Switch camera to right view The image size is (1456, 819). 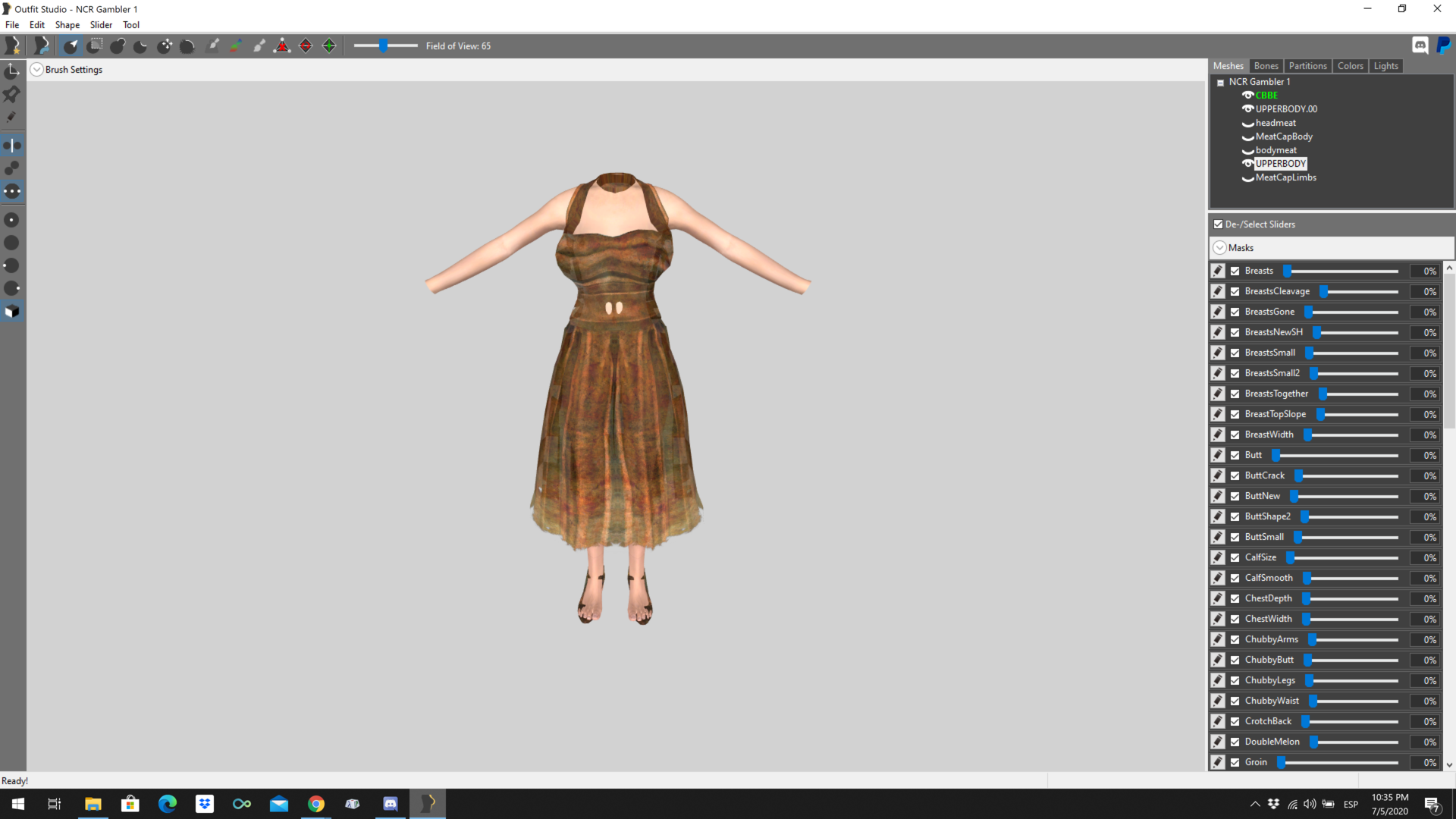pyautogui.click(x=12, y=288)
